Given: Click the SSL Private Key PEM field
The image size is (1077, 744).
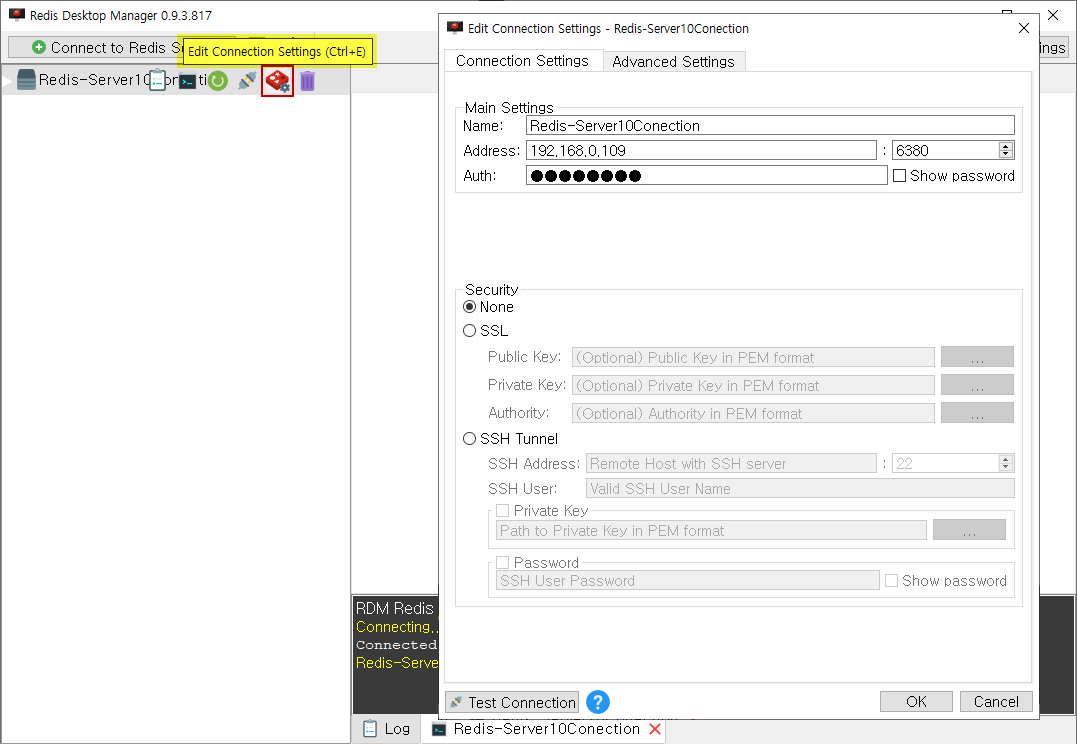Looking at the screenshot, I should (x=753, y=385).
